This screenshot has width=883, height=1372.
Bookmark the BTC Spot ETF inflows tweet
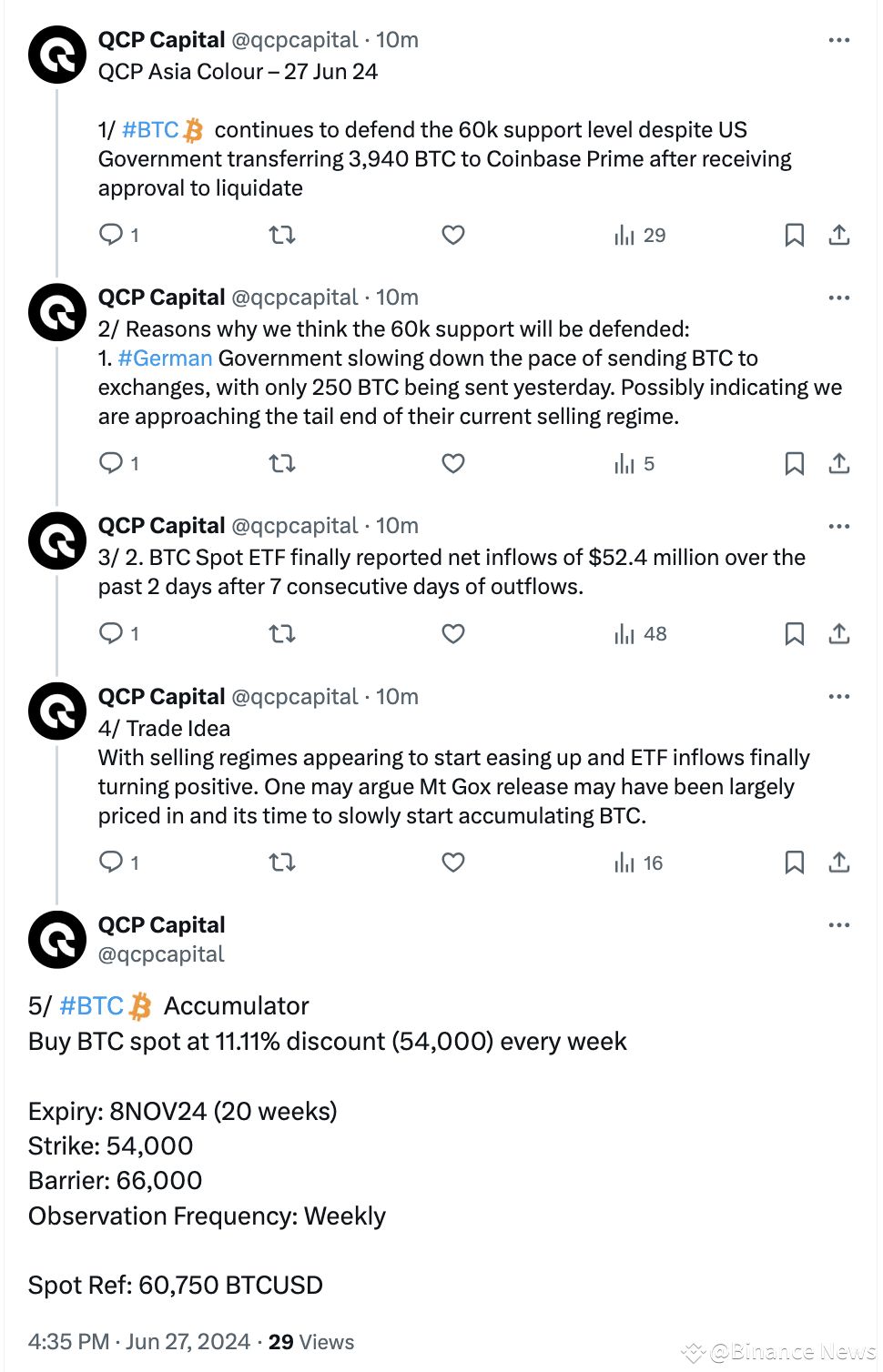[794, 634]
